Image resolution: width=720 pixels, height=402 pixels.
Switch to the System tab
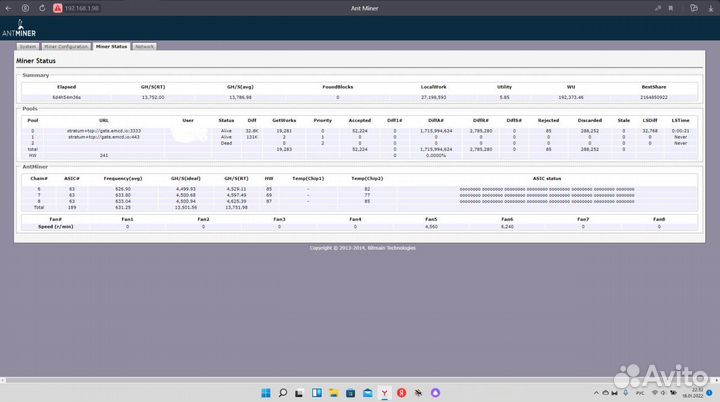pyautogui.click(x=28, y=46)
